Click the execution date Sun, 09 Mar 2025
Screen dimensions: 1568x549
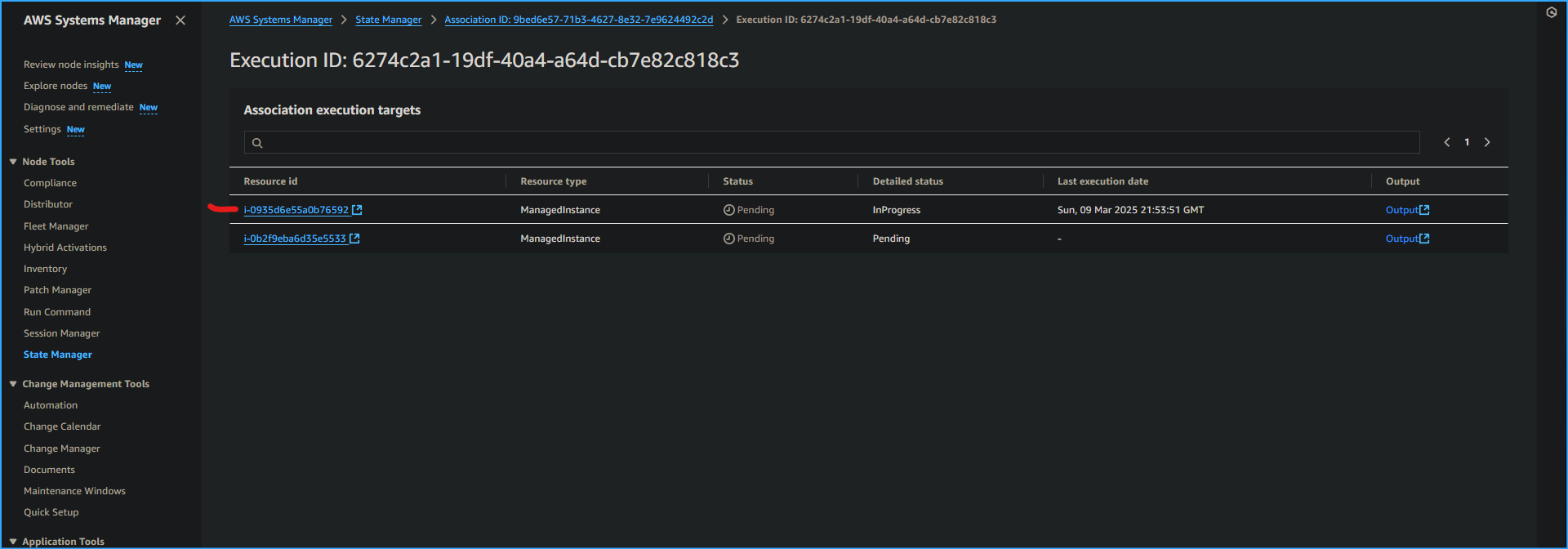[x=1130, y=210]
